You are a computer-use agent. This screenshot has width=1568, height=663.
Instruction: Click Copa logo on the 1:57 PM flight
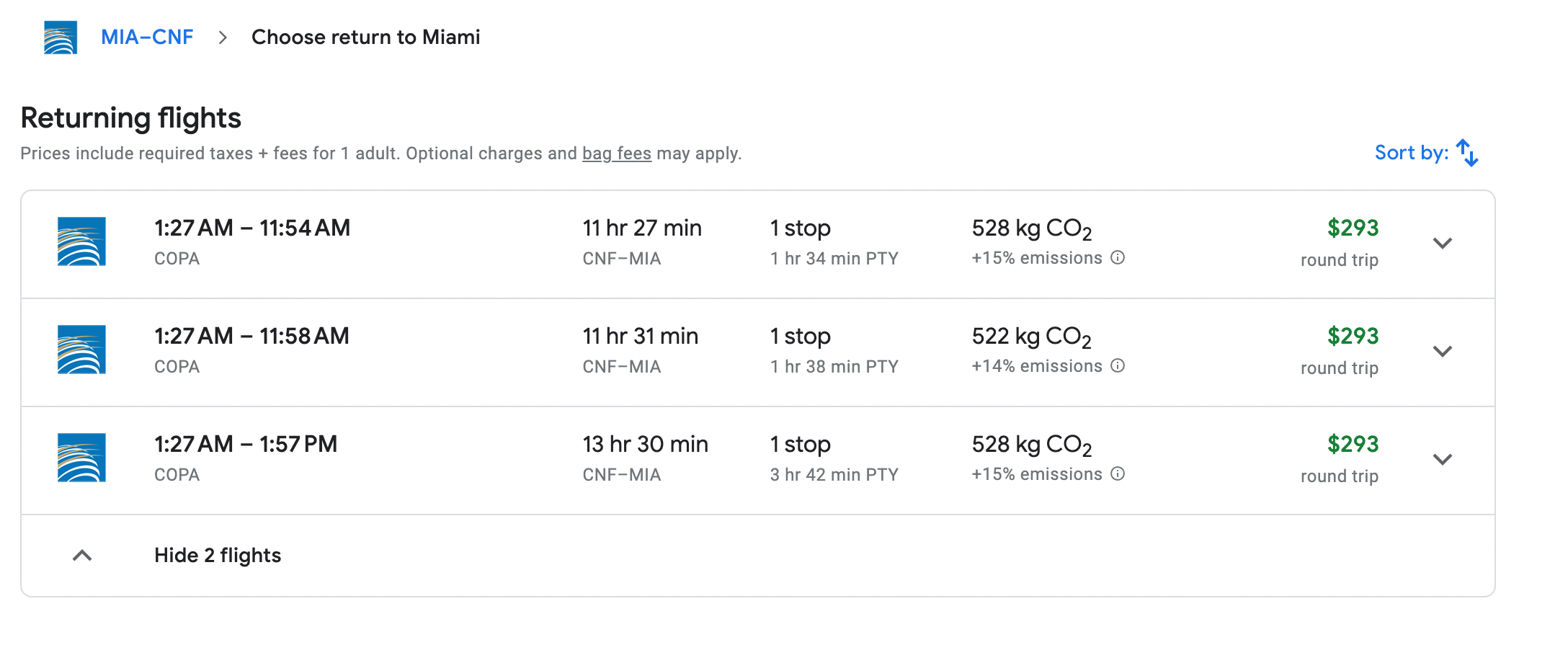pyautogui.click(x=81, y=458)
